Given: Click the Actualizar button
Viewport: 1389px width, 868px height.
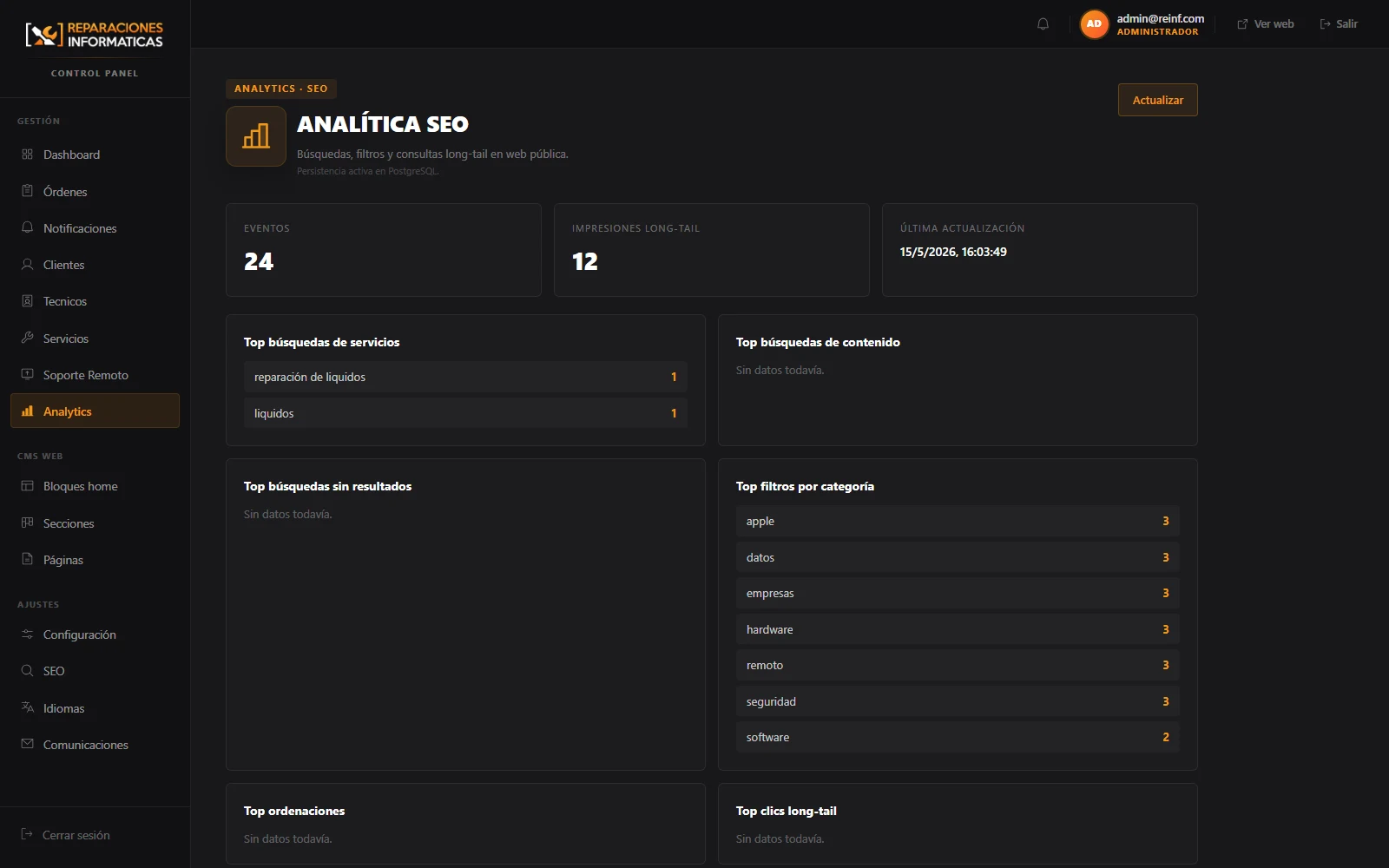Looking at the screenshot, I should coord(1157,100).
